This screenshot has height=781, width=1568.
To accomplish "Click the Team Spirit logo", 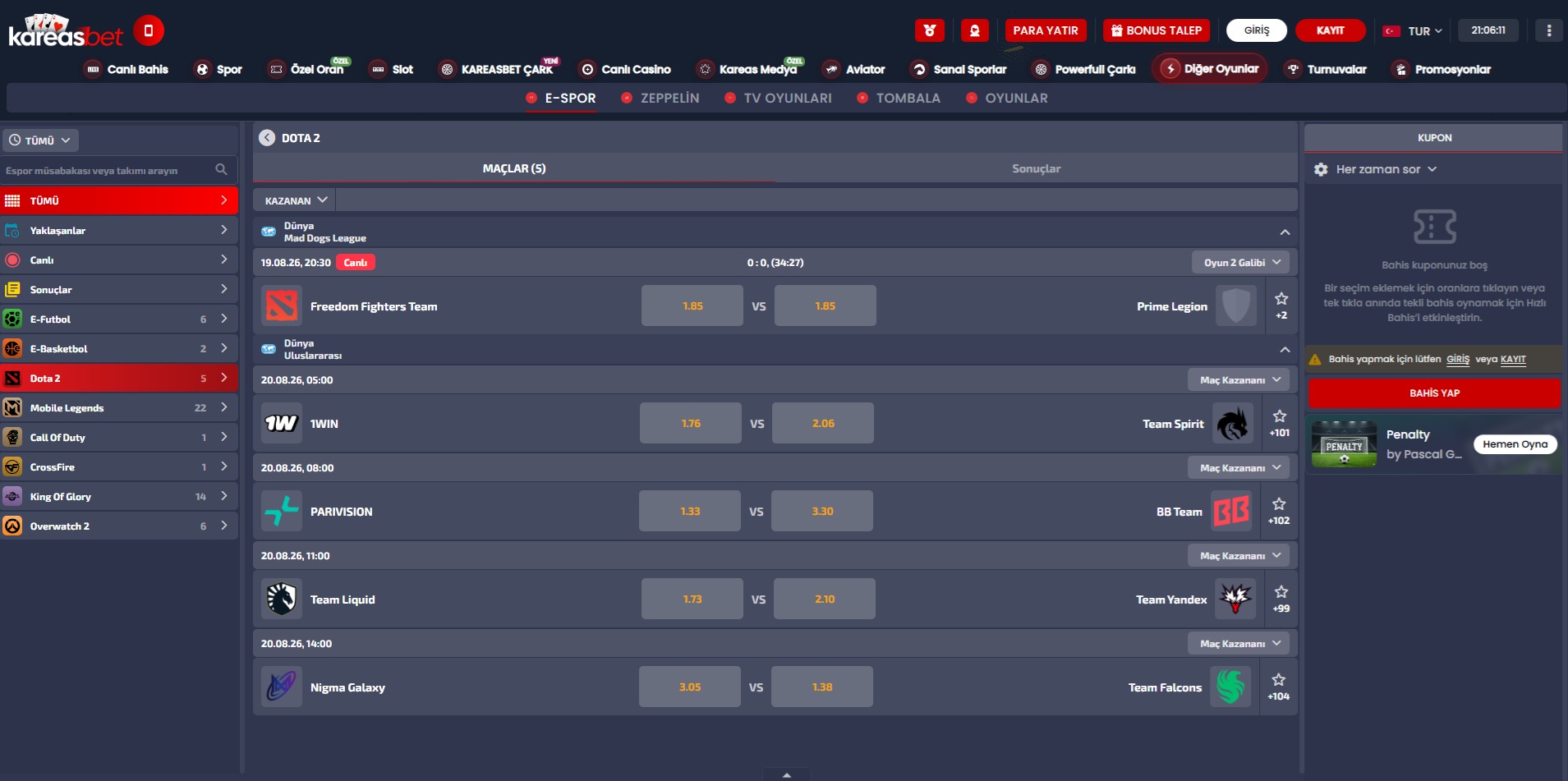I will click(x=1233, y=424).
